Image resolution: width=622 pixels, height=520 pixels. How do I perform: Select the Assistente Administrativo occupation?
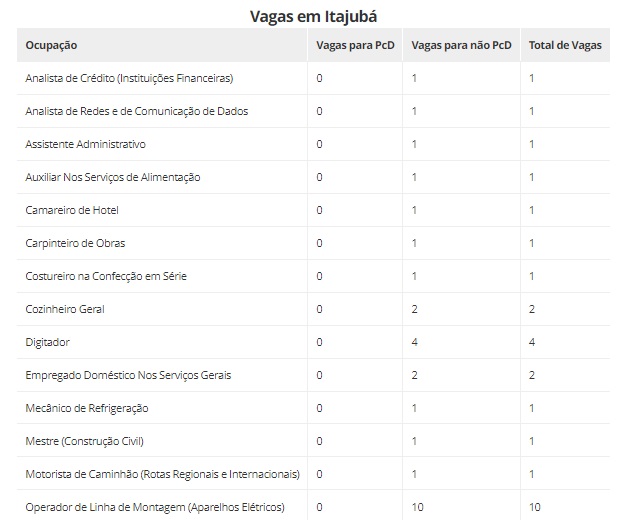85,144
